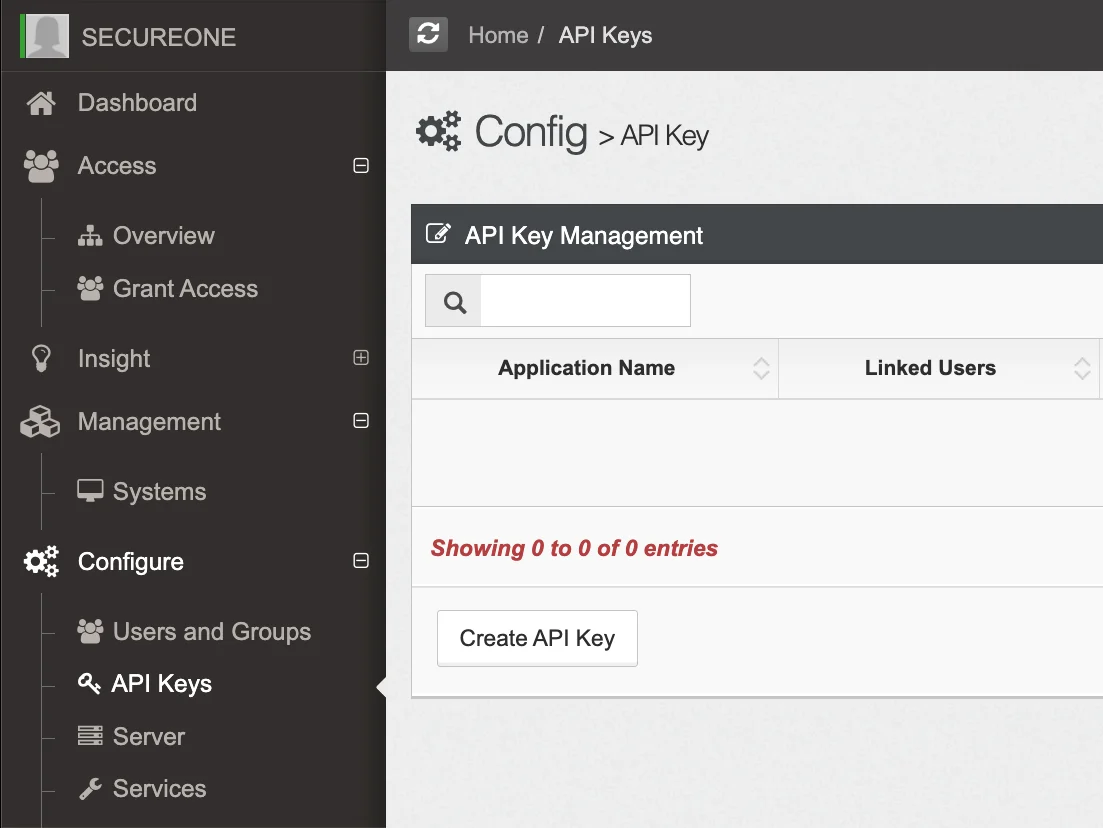Click the Grant Access users icon
The width and height of the screenshot is (1103, 828).
click(90, 288)
